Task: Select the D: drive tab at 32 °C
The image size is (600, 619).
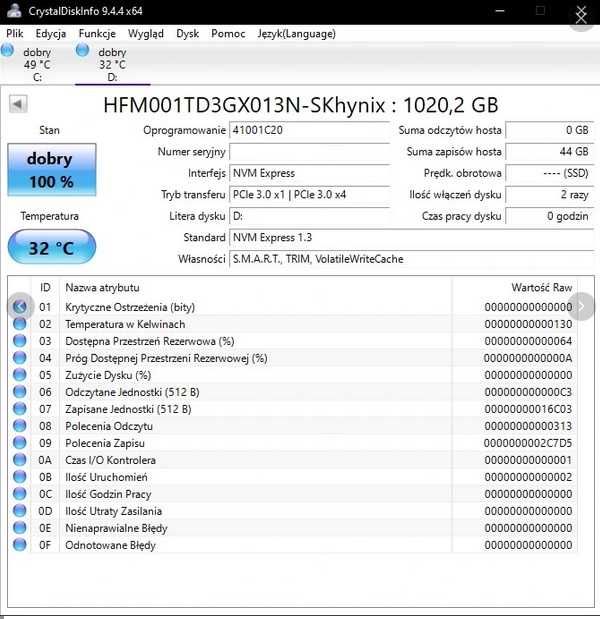Action: click(112, 64)
